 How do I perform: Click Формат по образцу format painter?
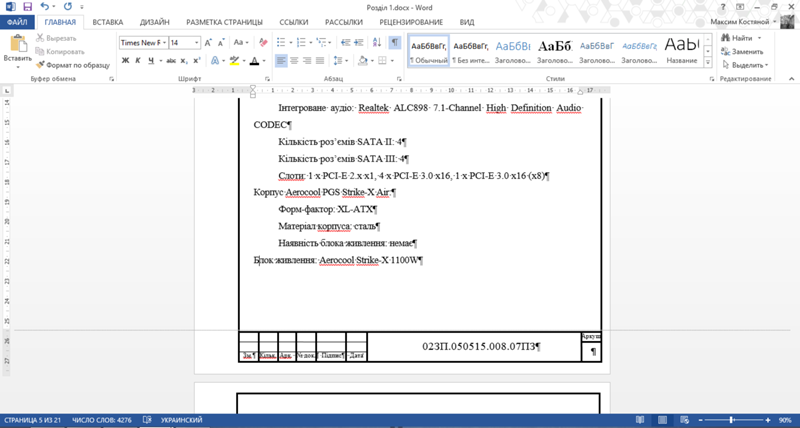[x=72, y=65]
